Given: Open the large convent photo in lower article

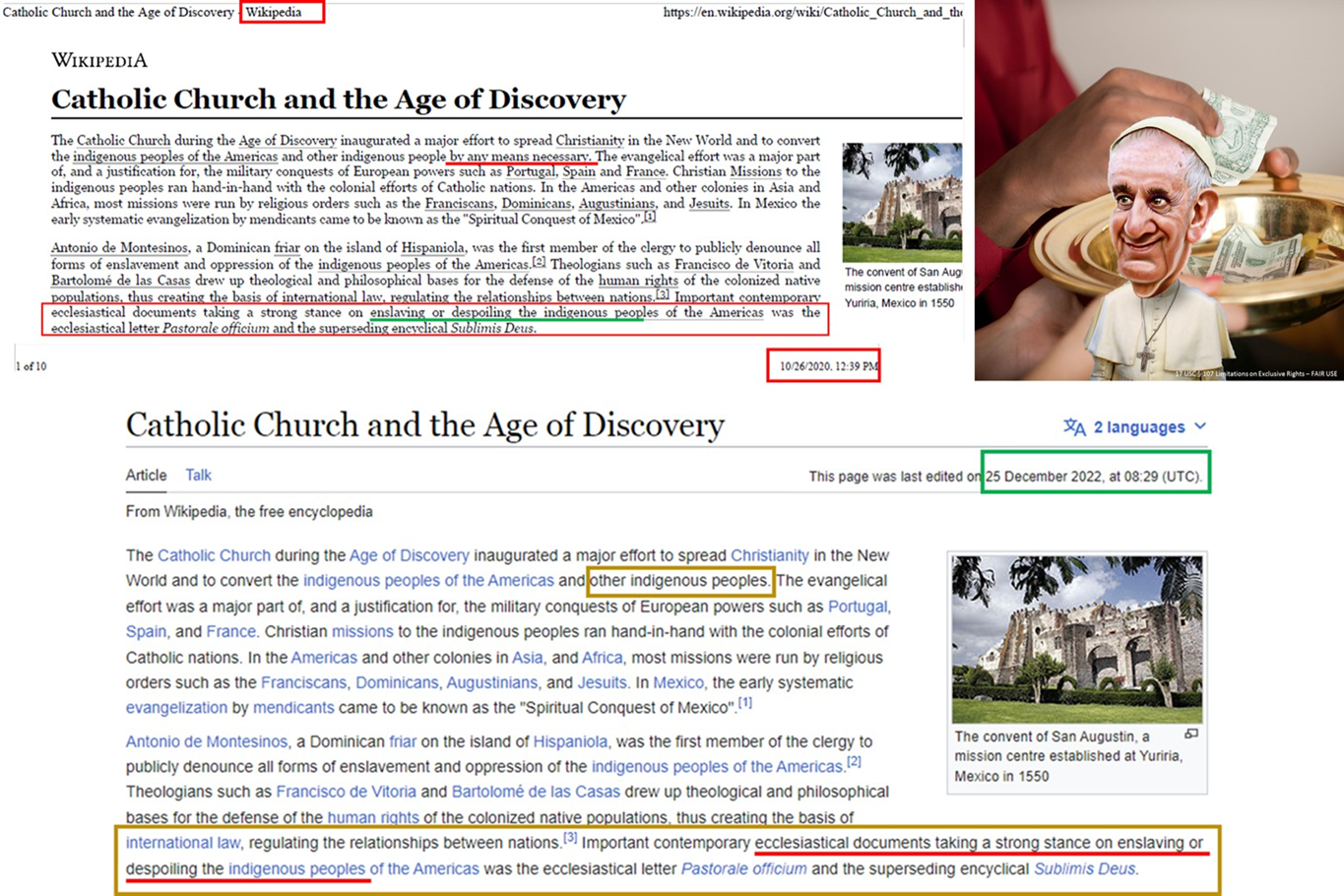Looking at the screenshot, I should [1077, 639].
